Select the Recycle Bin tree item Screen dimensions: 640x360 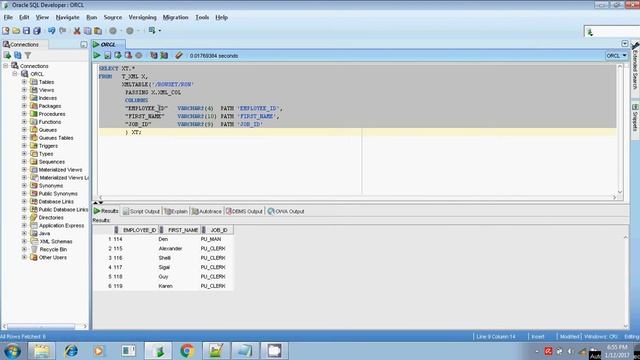tap(53, 249)
